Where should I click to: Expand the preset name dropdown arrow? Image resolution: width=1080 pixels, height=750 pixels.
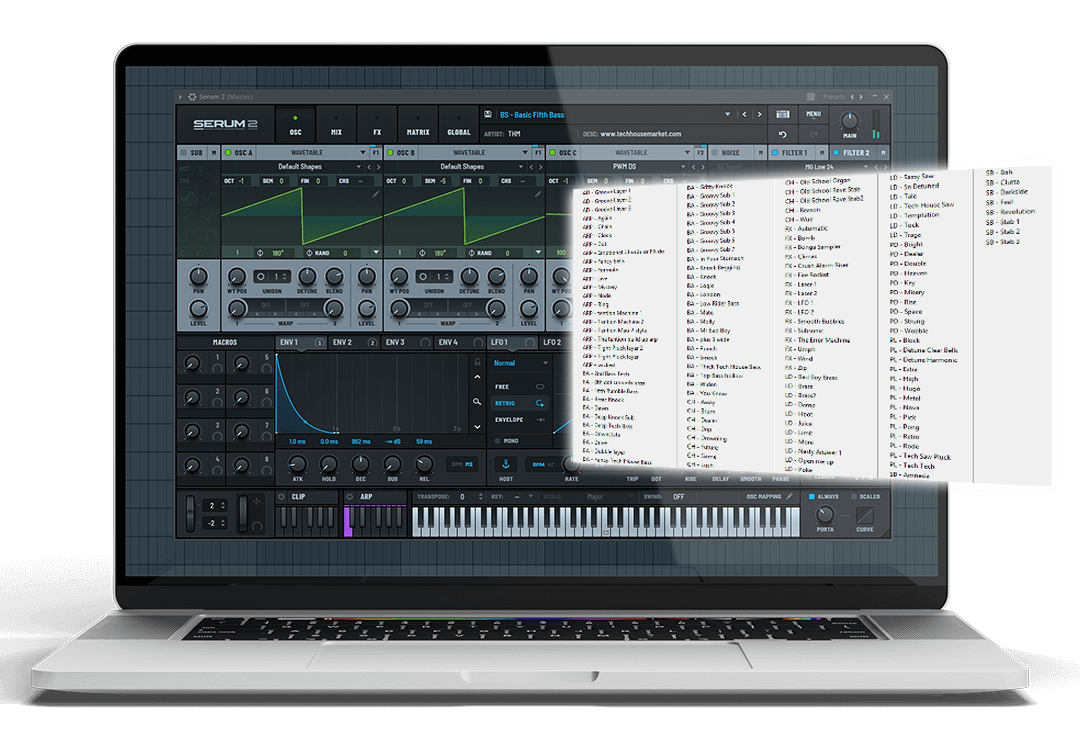pyautogui.click(x=727, y=115)
